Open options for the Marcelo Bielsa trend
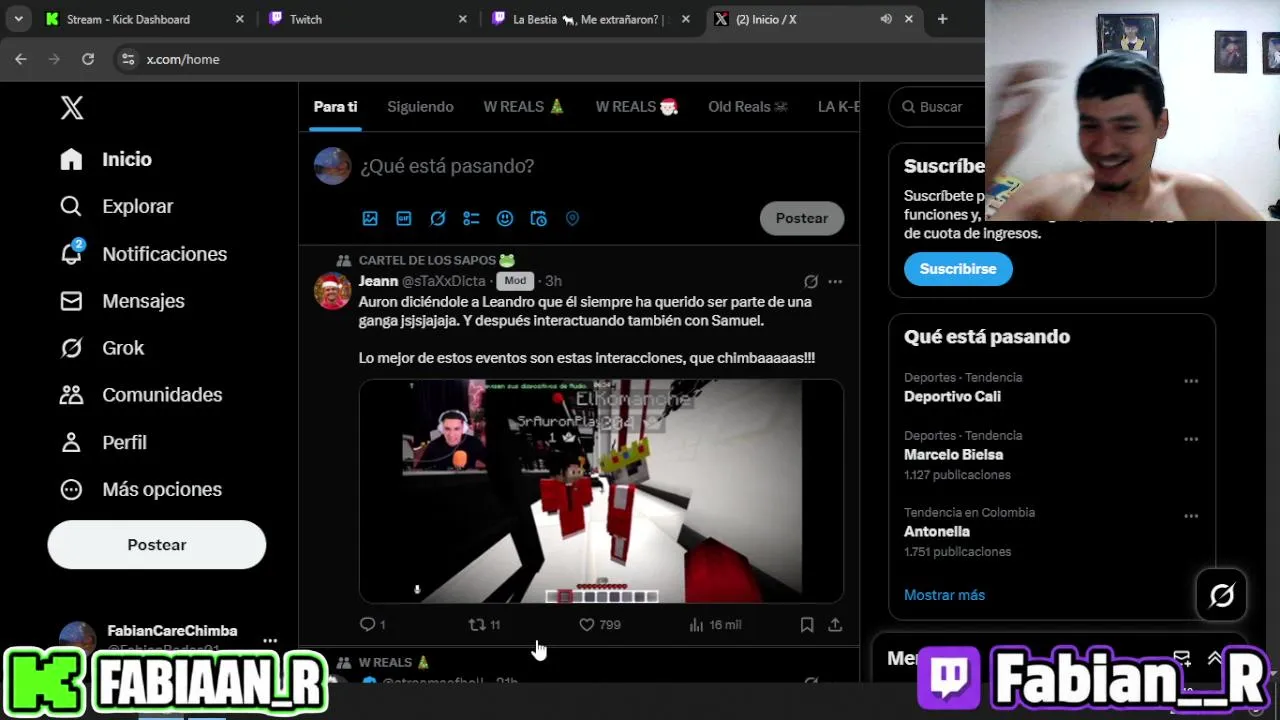Image resolution: width=1280 pixels, height=720 pixels. [1191, 439]
